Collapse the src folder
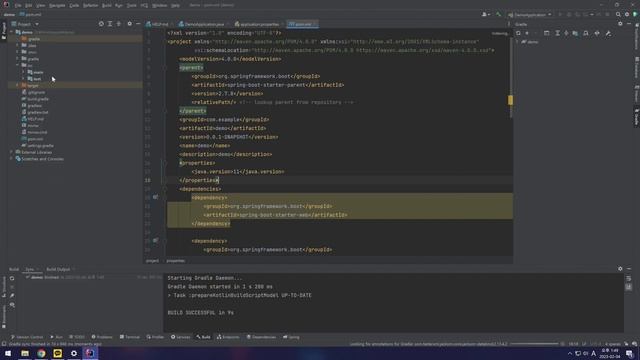This screenshot has width=640, height=360. pyautogui.click(x=17, y=65)
